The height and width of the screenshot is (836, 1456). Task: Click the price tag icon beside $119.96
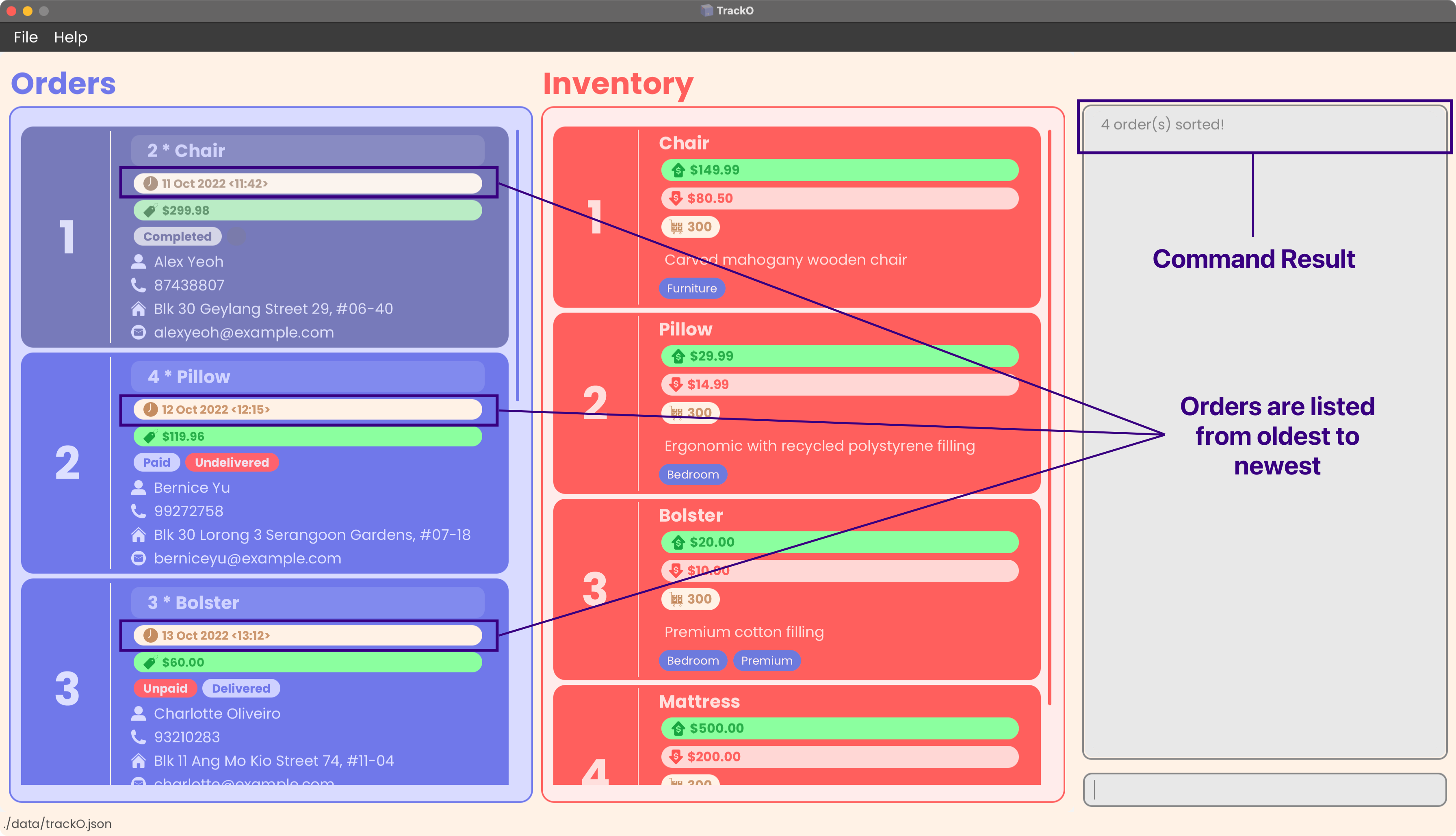pyautogui.click(x=150, y=437)
